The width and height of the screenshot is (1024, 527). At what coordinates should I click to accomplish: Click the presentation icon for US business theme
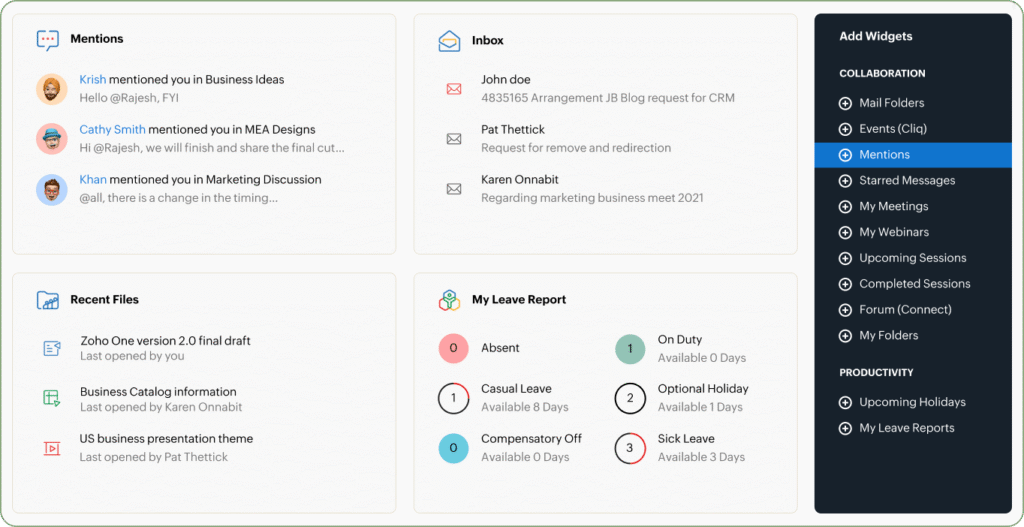[x=52, y=448]
